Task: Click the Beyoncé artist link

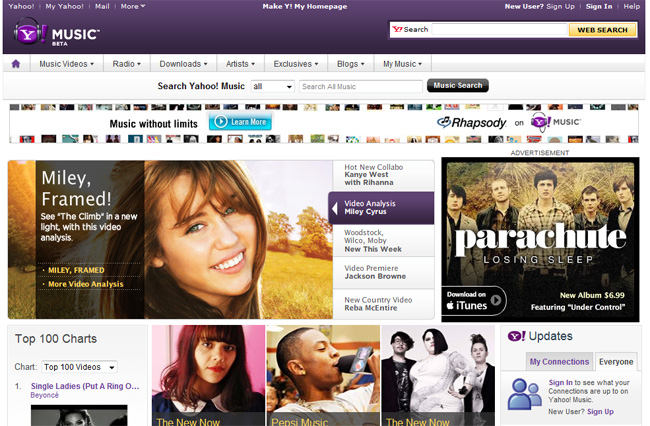Action: click(x=44, y=395)
